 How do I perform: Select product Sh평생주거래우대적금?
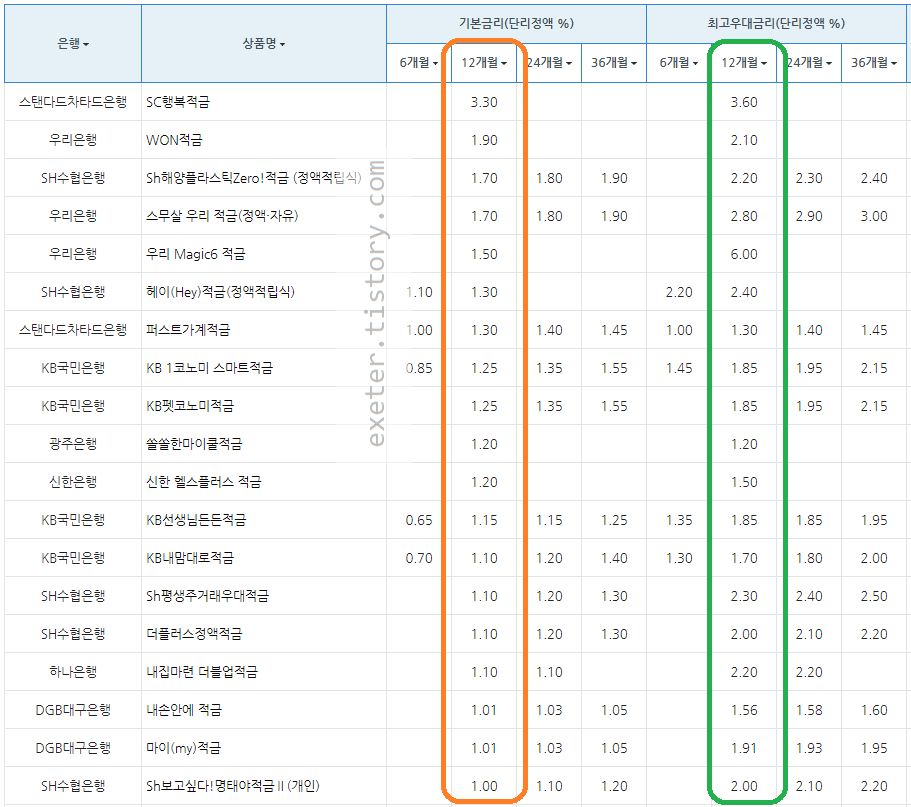click(x=207, y=596)
